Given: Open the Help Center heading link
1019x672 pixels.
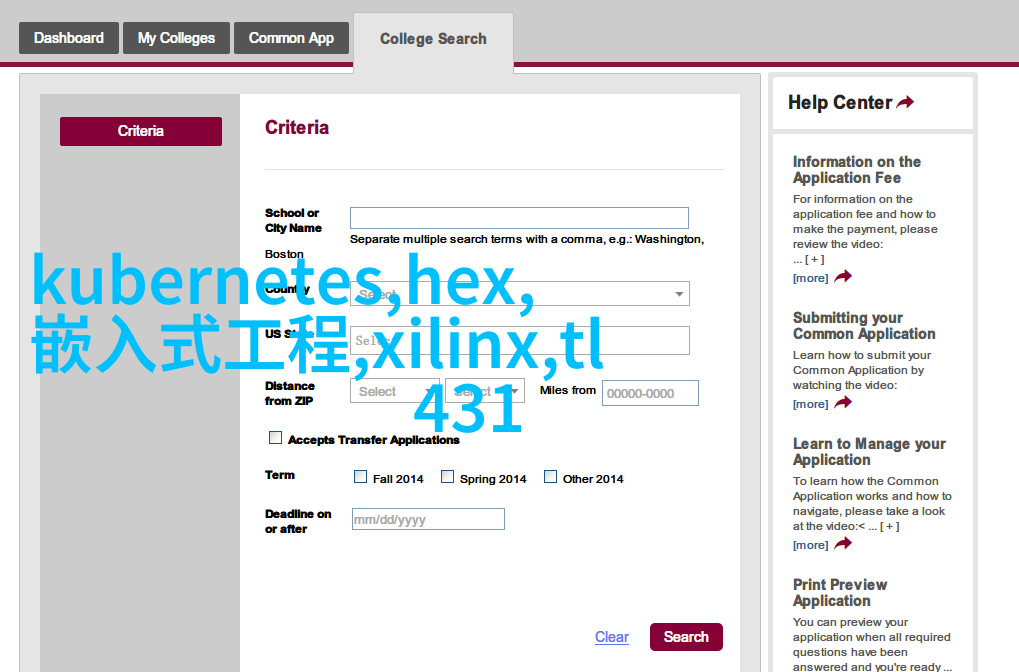Looking at the screenshot, I should pyautogui.click(x=840, y=103).
